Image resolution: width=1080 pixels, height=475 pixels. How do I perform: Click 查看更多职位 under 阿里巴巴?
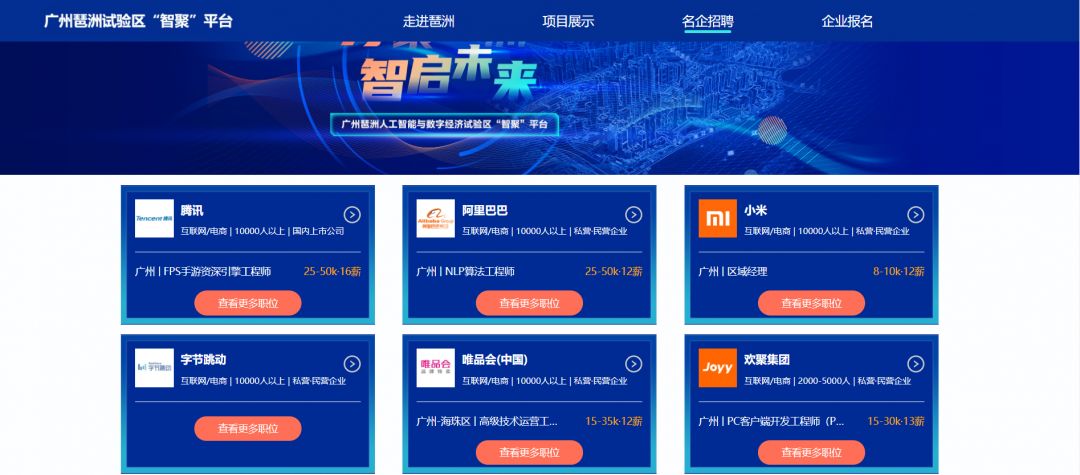pos(529,303)
